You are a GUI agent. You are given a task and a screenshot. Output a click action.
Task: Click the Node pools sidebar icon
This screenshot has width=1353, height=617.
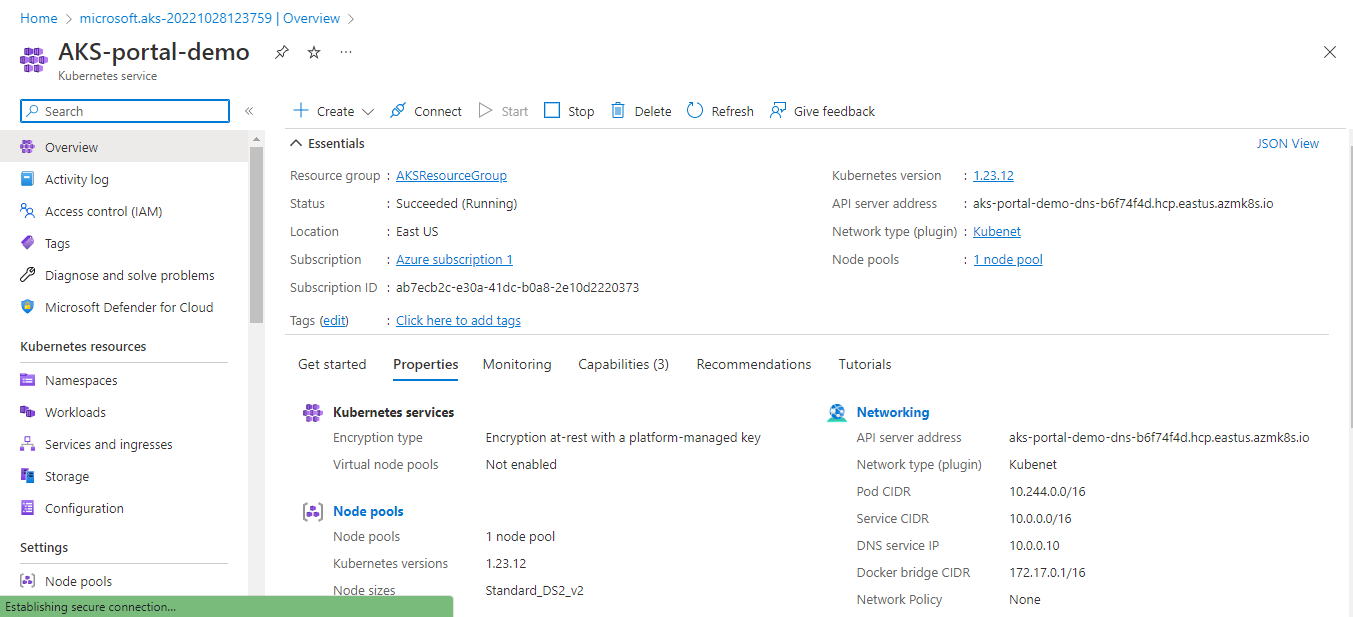tap(28, 581)
